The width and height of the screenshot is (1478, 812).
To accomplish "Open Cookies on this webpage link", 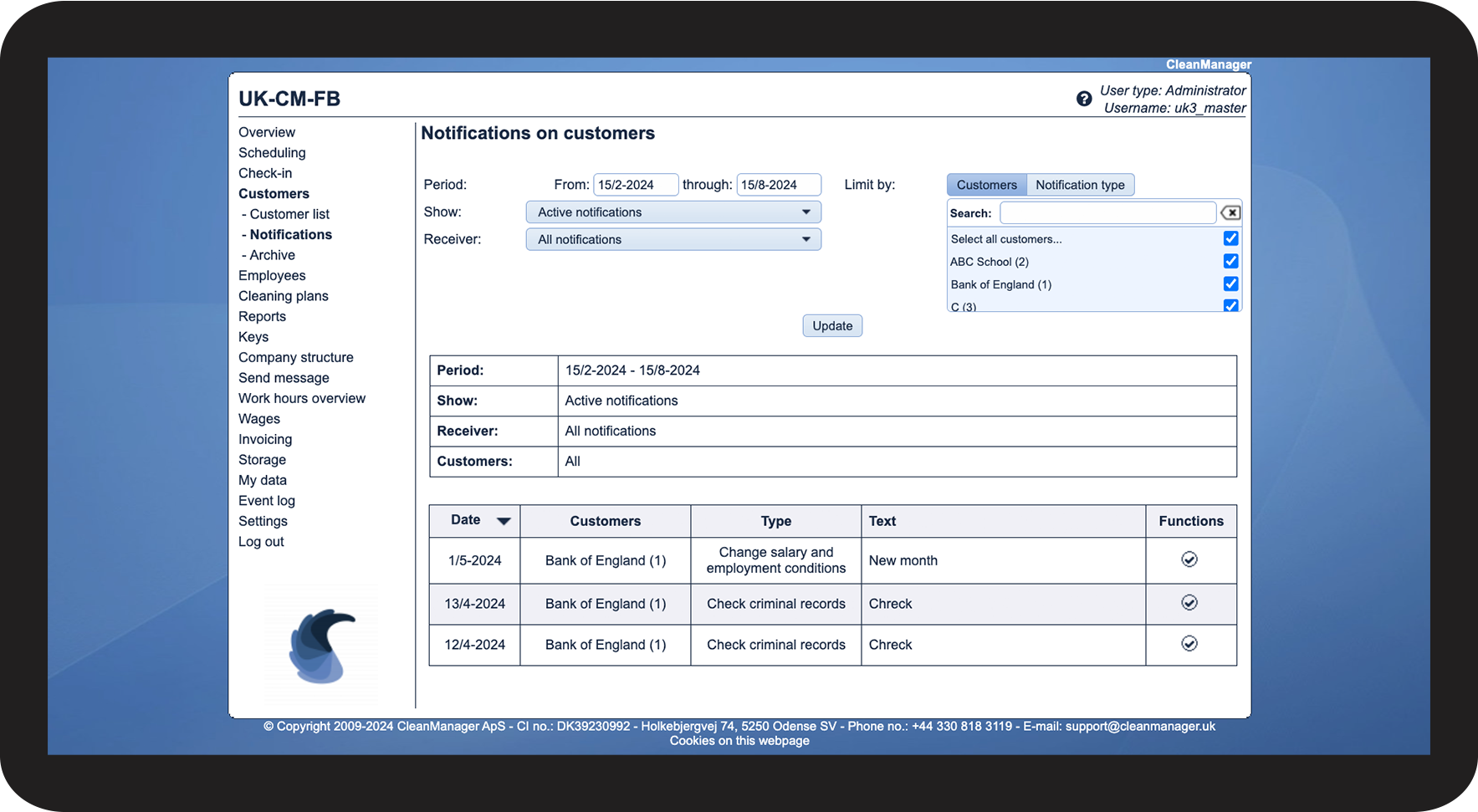I will coord(739,741).
